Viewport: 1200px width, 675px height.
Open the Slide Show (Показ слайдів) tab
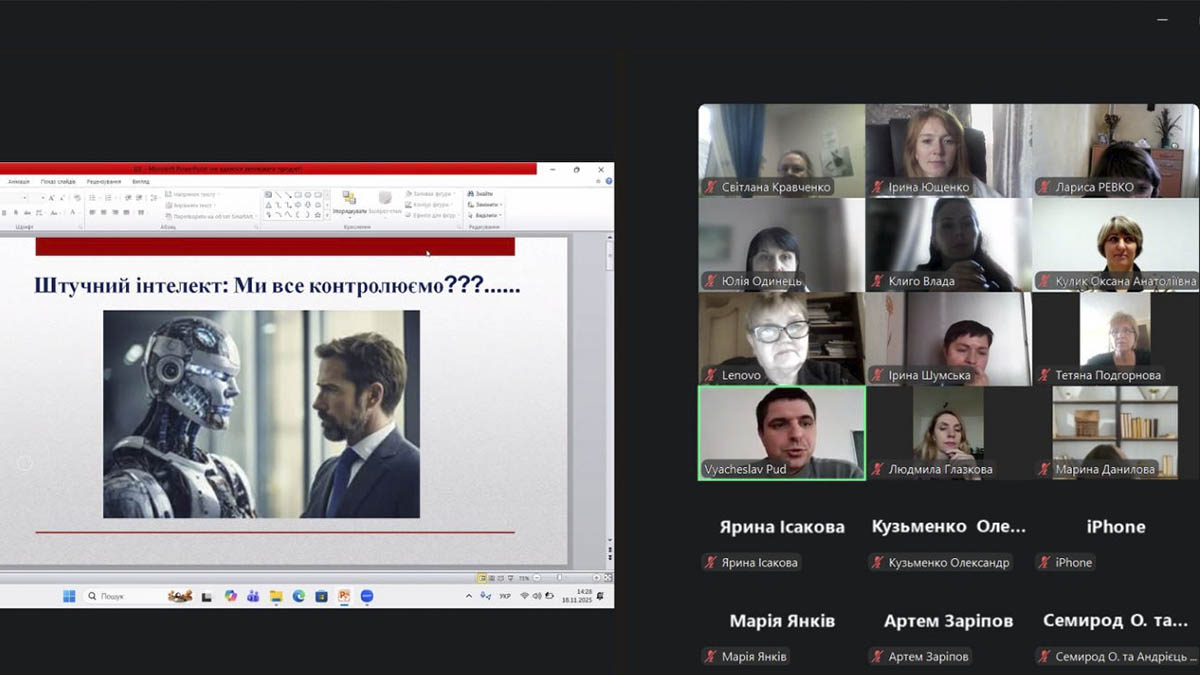click(x=58, y=182)
